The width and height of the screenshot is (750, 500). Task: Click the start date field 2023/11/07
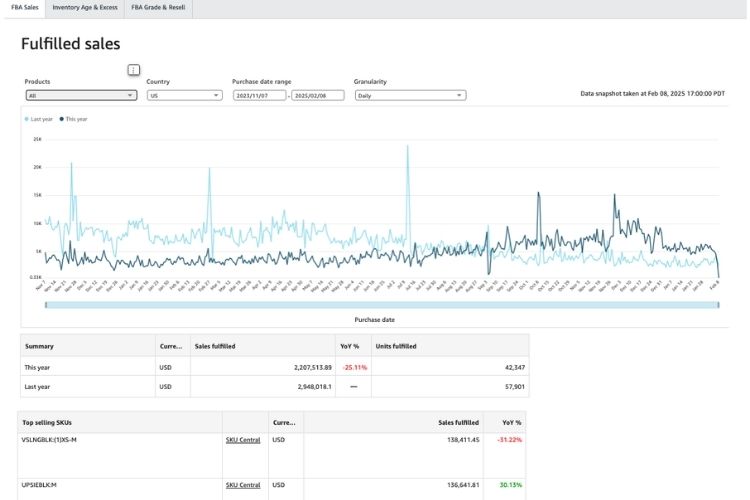click(259, 95)
